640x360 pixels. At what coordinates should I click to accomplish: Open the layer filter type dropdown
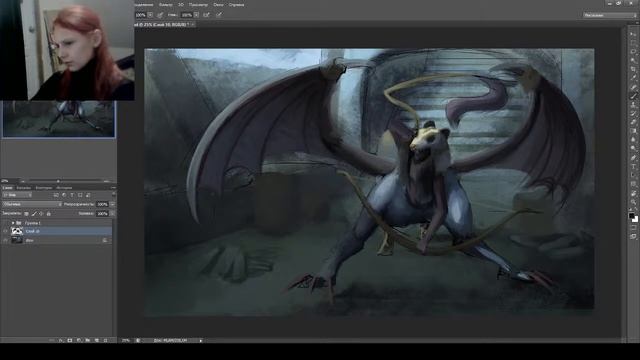tap(18, 195)
